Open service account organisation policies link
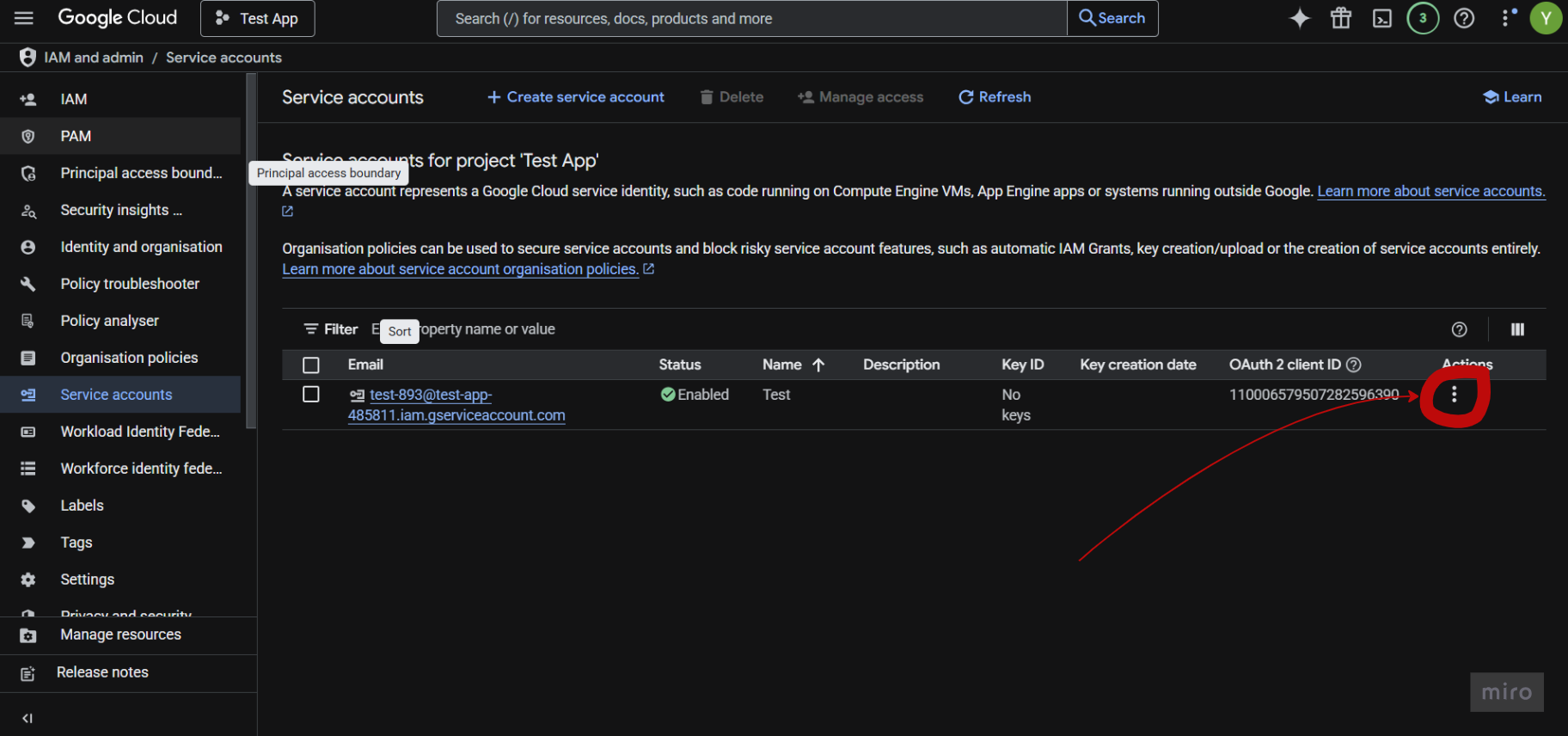 pos(461,269)
